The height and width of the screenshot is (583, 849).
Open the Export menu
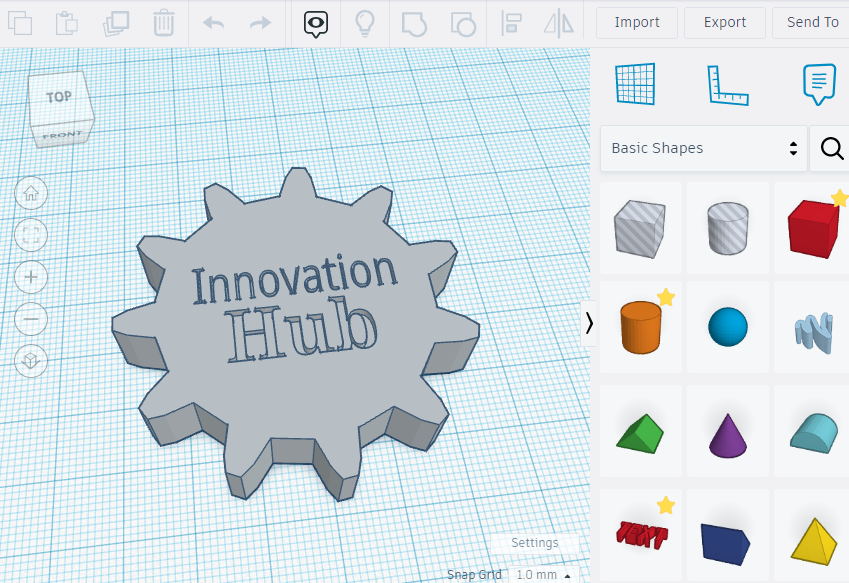[724, 22]
